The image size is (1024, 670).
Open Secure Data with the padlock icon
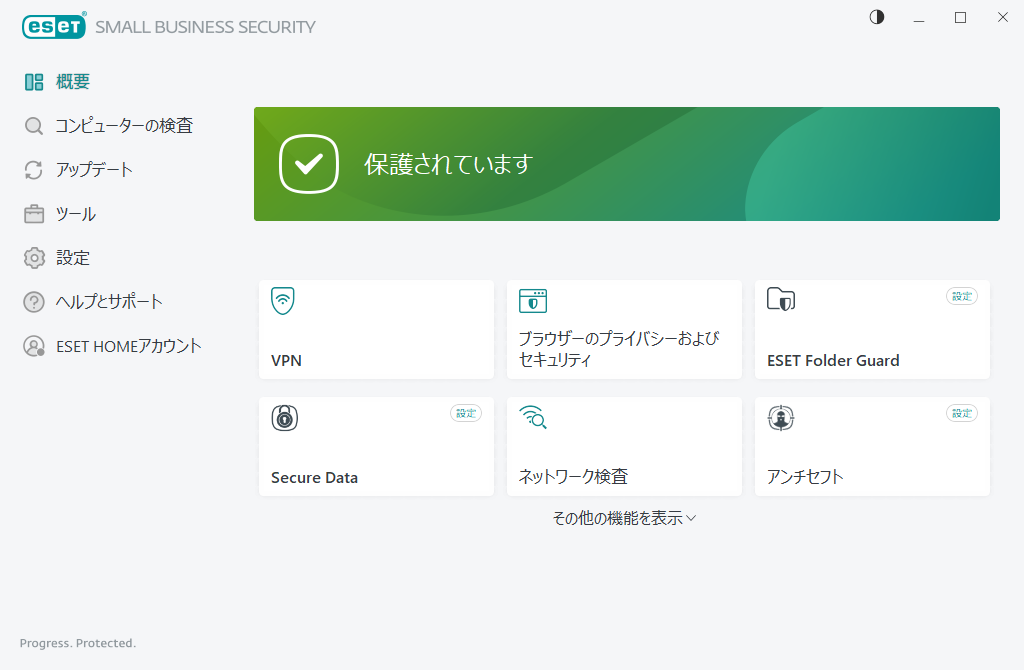pos(285,418)
